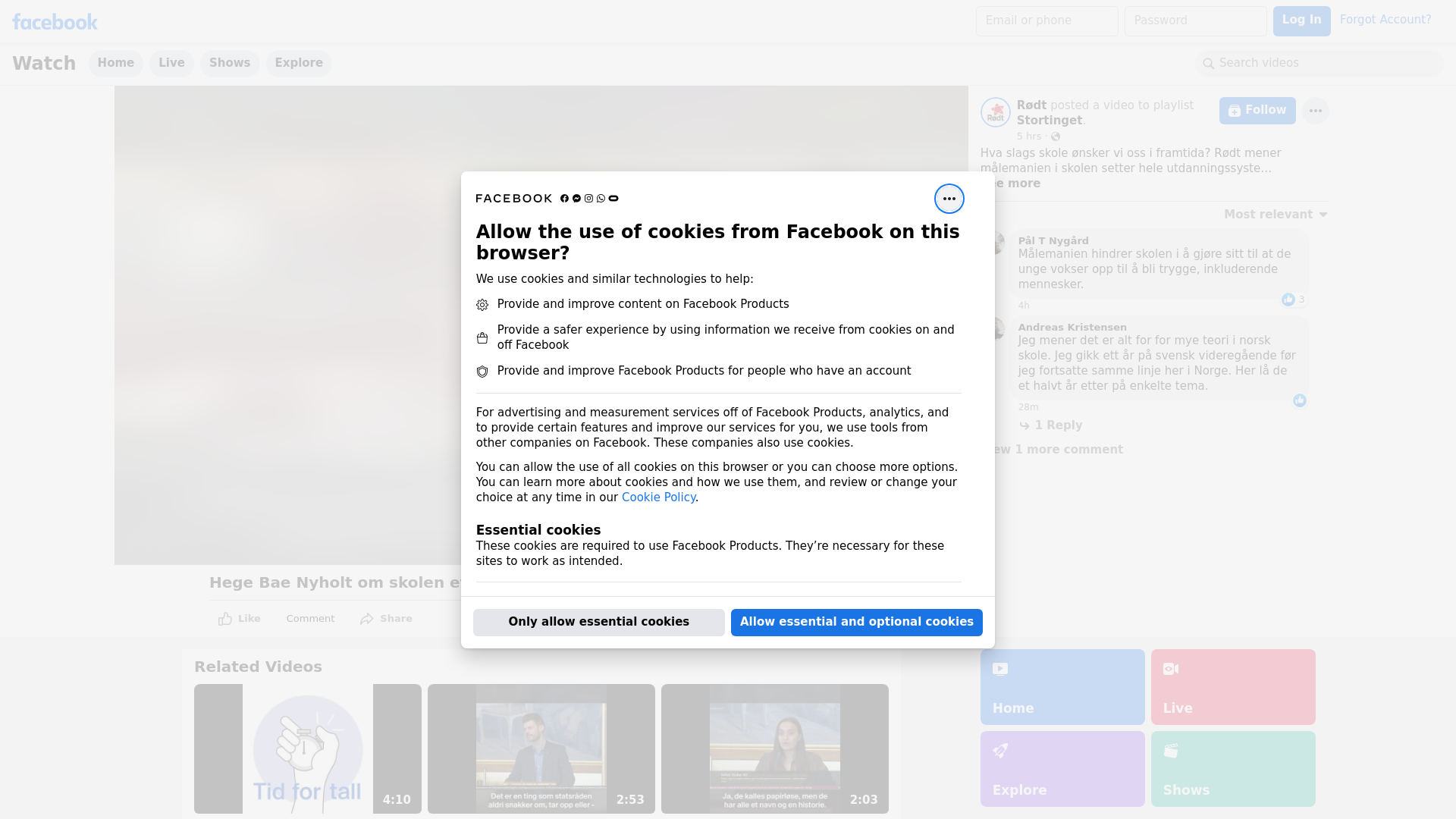
Task: Click the reply arrow icon beside 1 Reply
Action: [x=1025, y=426]
